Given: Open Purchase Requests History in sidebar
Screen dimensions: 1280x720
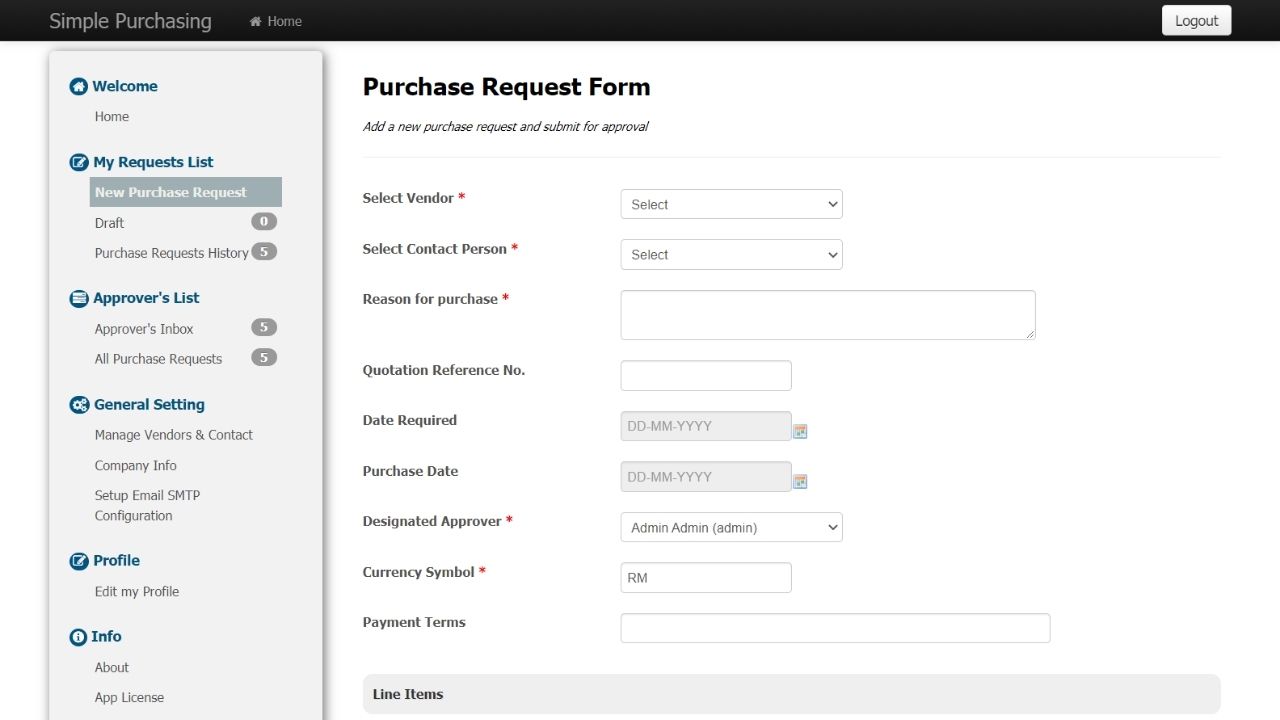Looking at the screenshot, I should [x=171, y=253].
